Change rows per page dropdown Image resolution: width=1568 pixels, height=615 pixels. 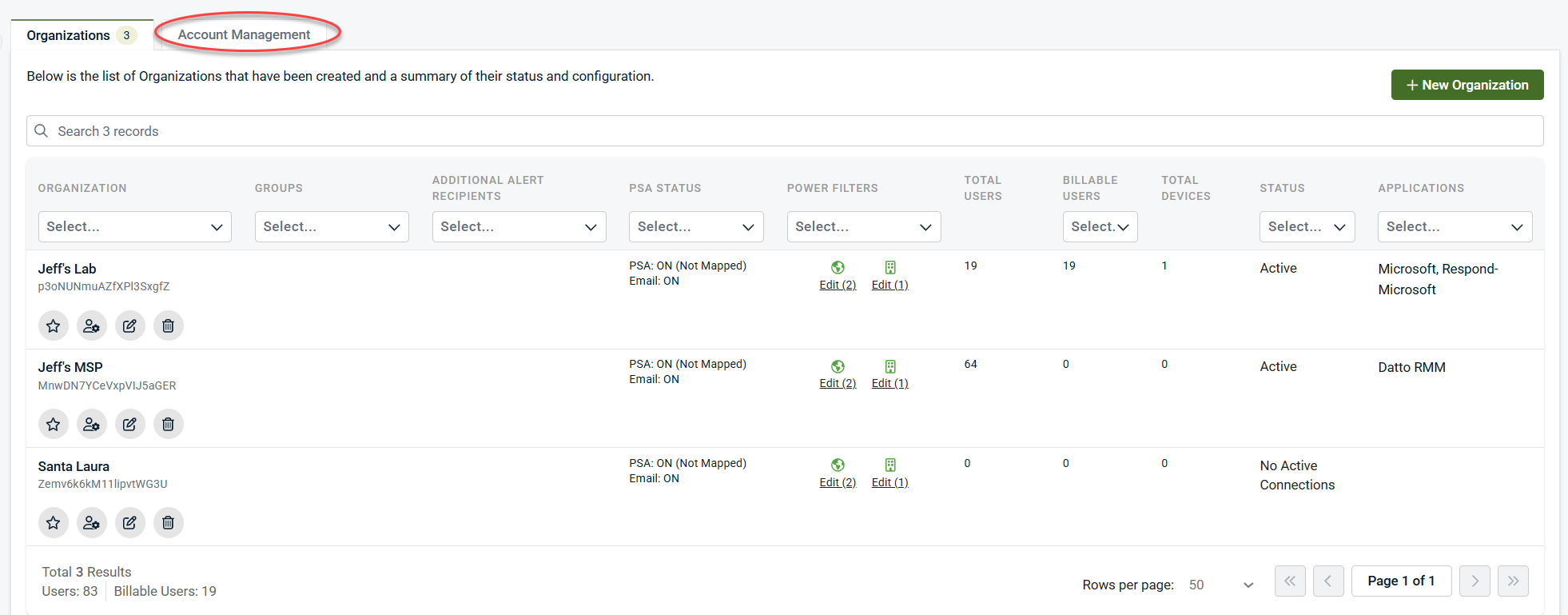(x=1220, y=585)
